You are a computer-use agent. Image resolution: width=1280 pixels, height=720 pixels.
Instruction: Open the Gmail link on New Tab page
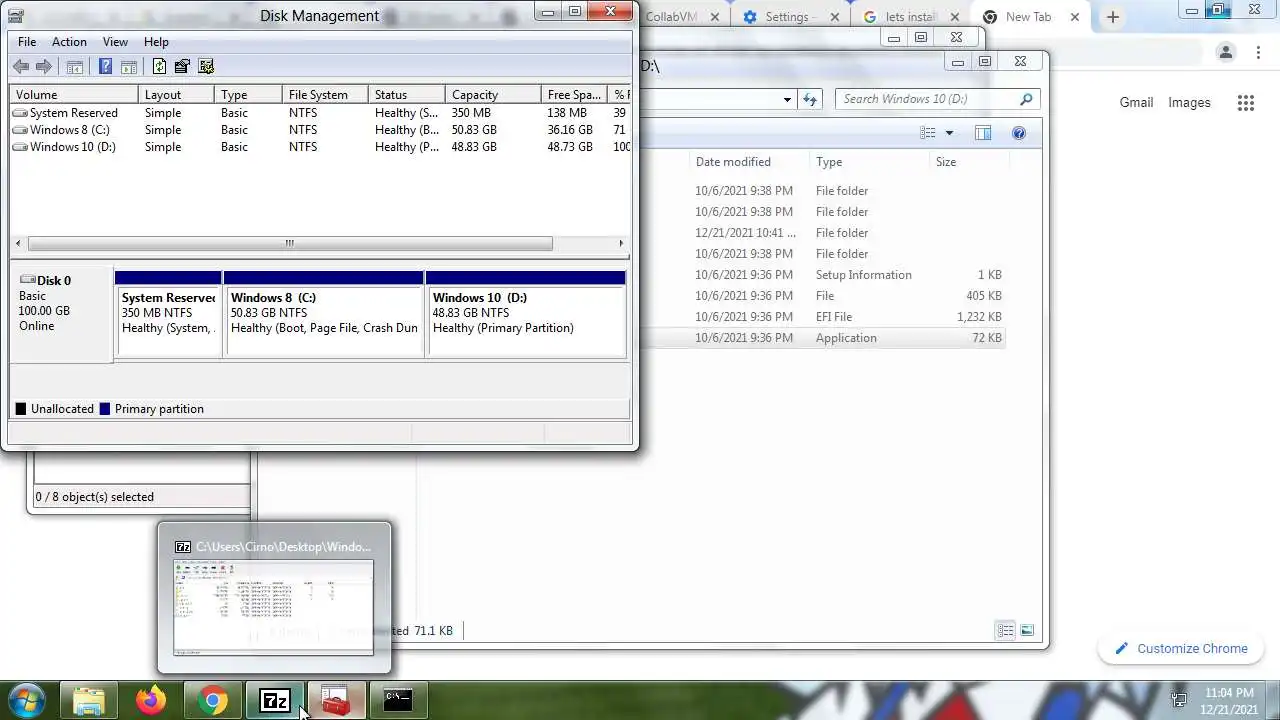tap(1136, 103)
